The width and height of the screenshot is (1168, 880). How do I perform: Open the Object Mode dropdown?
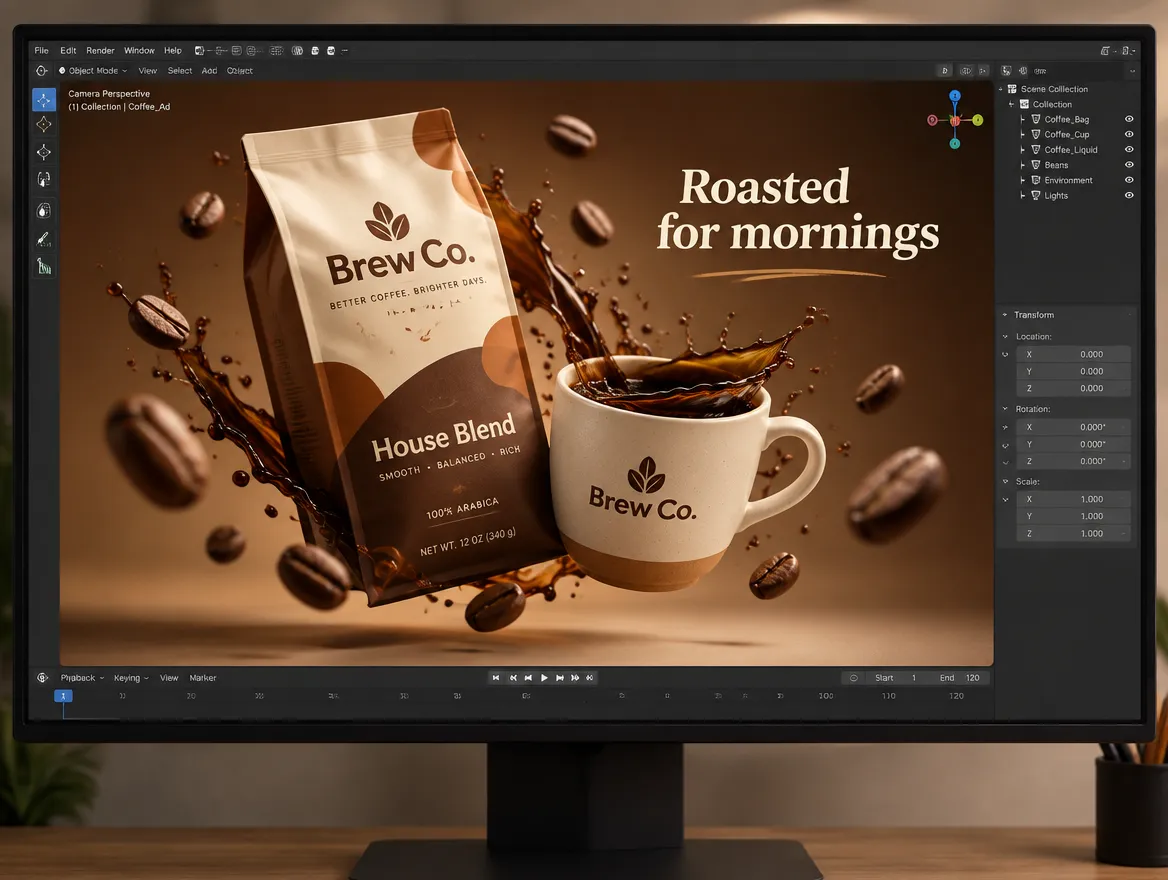[x=93, y=71]
